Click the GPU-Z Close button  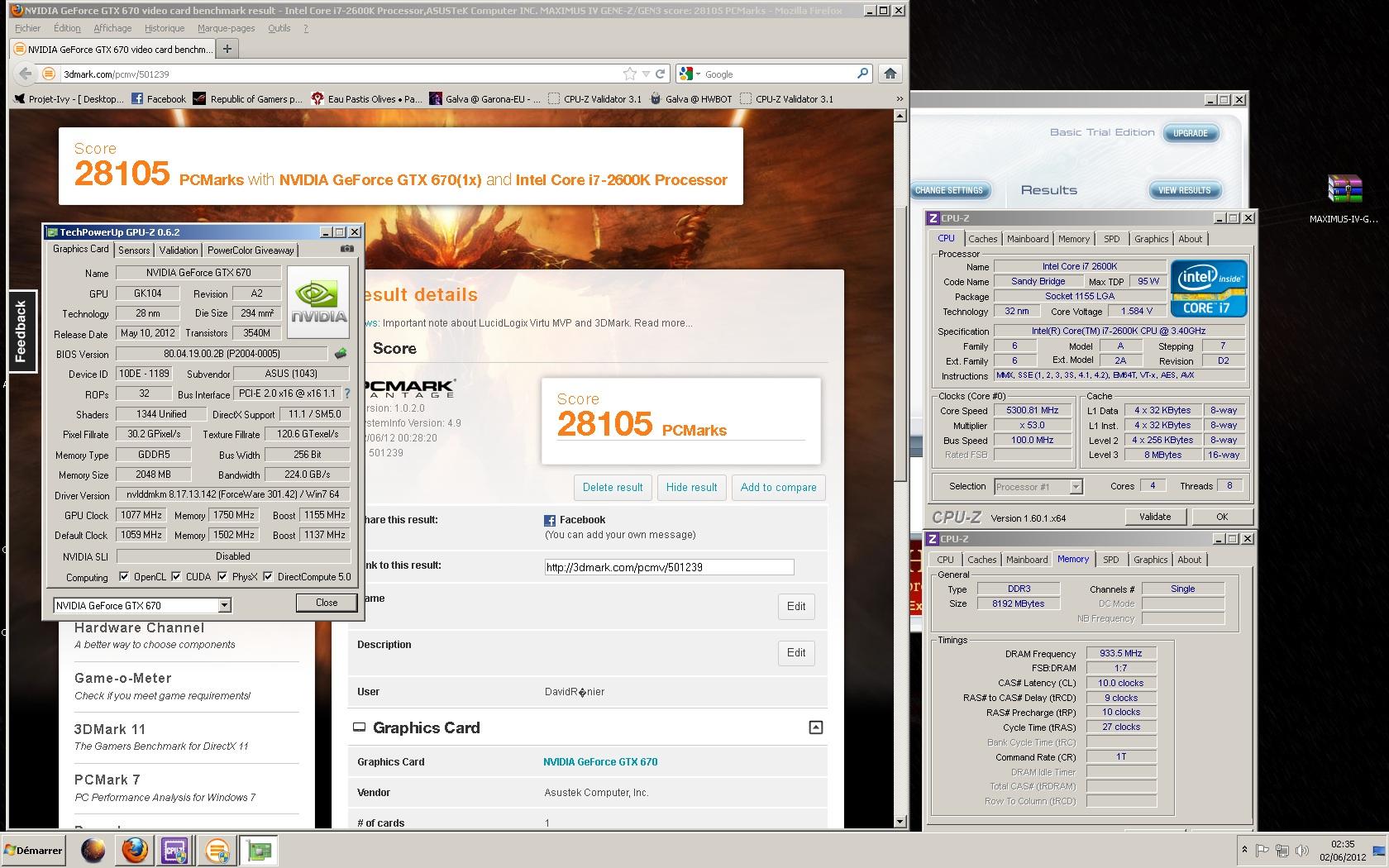click(327, 603)
